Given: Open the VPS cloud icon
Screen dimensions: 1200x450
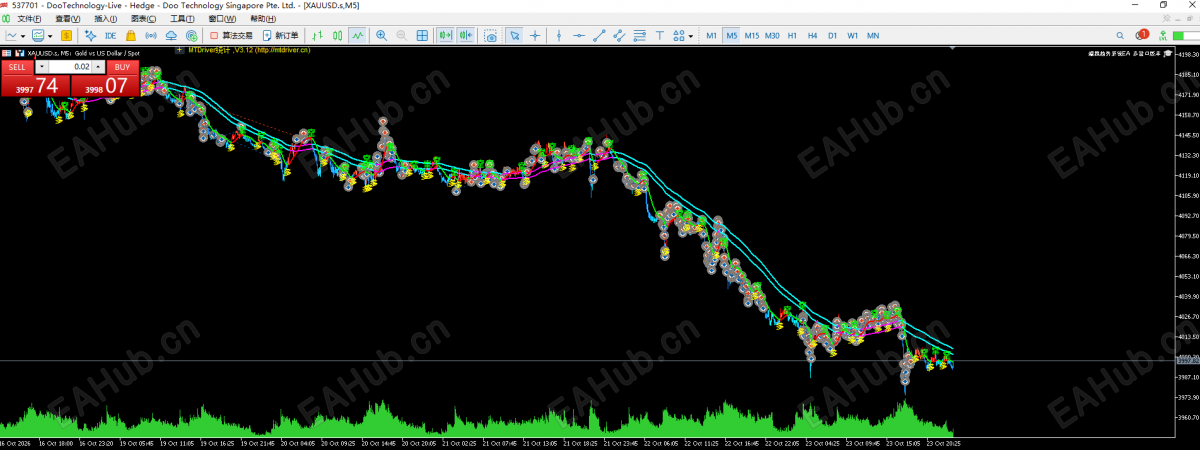Looking at the screenshot, I should click(171, 35).
